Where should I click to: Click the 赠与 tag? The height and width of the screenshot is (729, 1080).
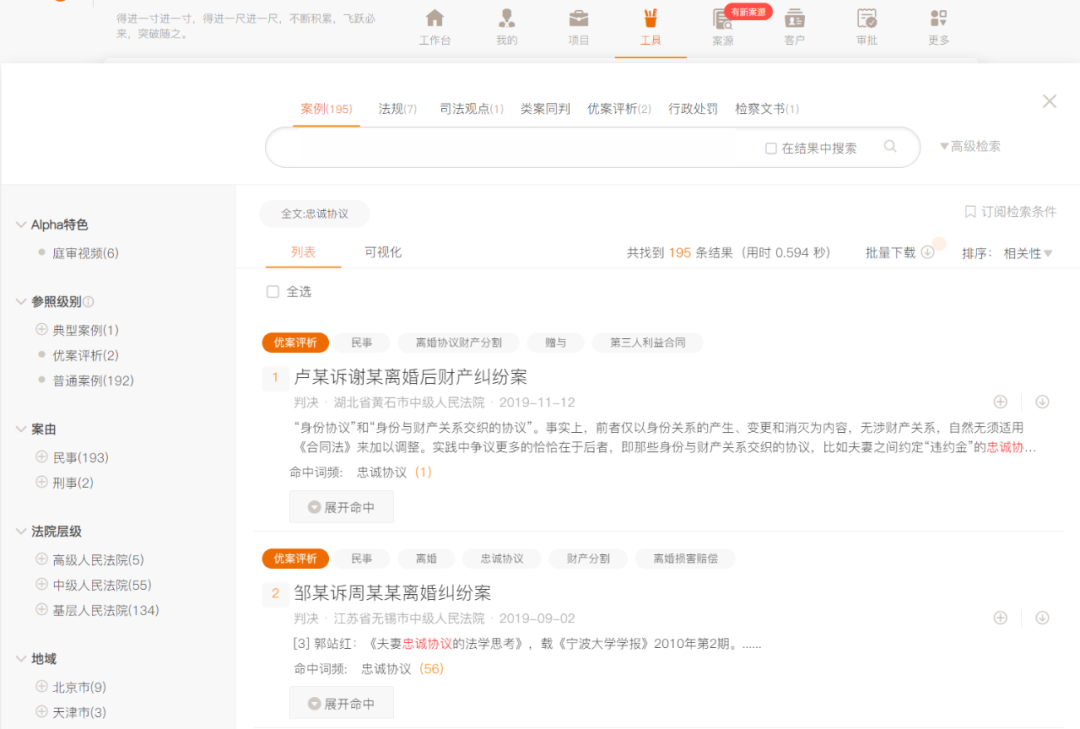[x=556, y=342]
